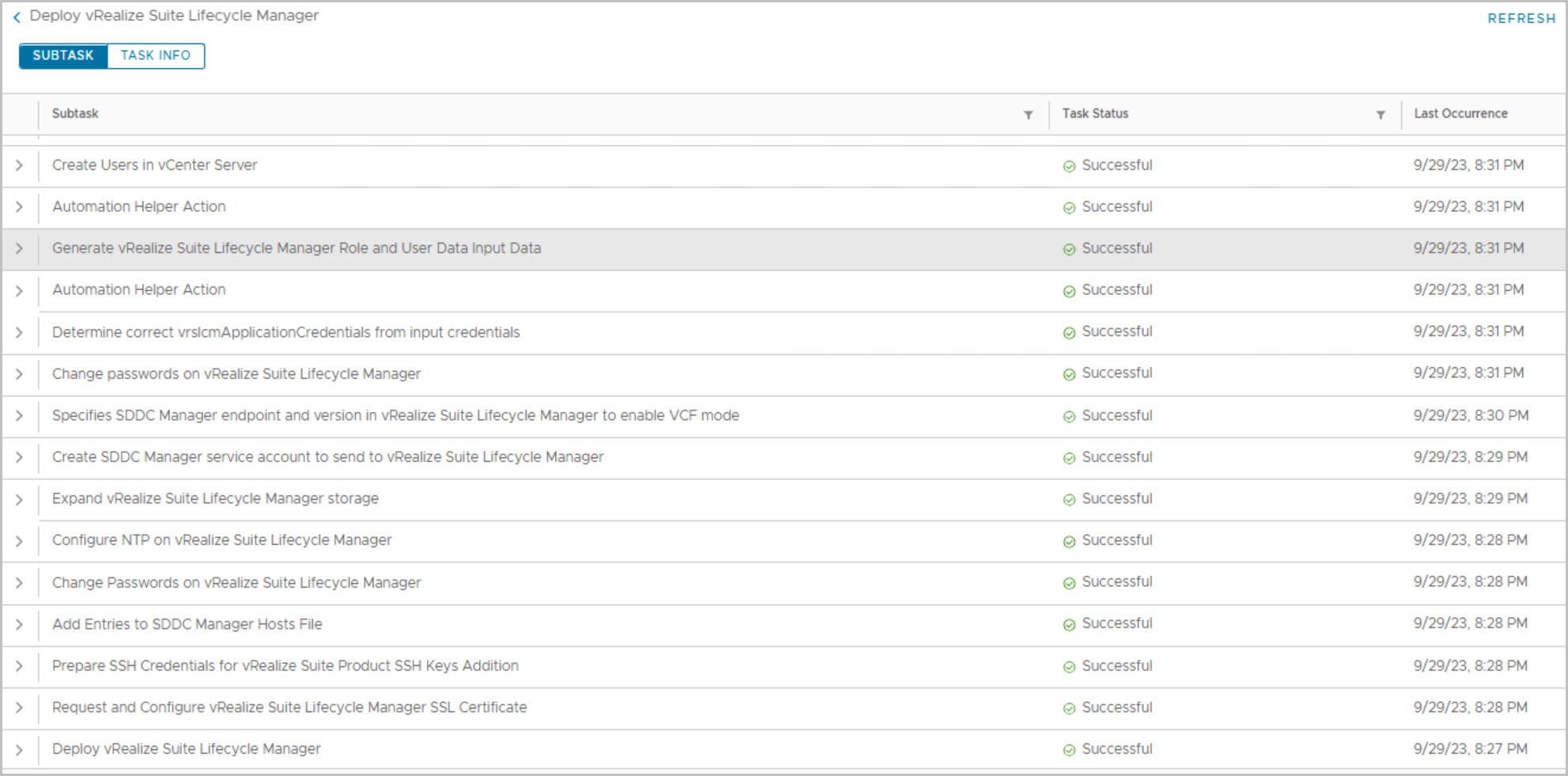This screenshot has height=776, width=1568.
Task: Click the back arrow beside Deploy vRealize title
Action: click(17, 17)
